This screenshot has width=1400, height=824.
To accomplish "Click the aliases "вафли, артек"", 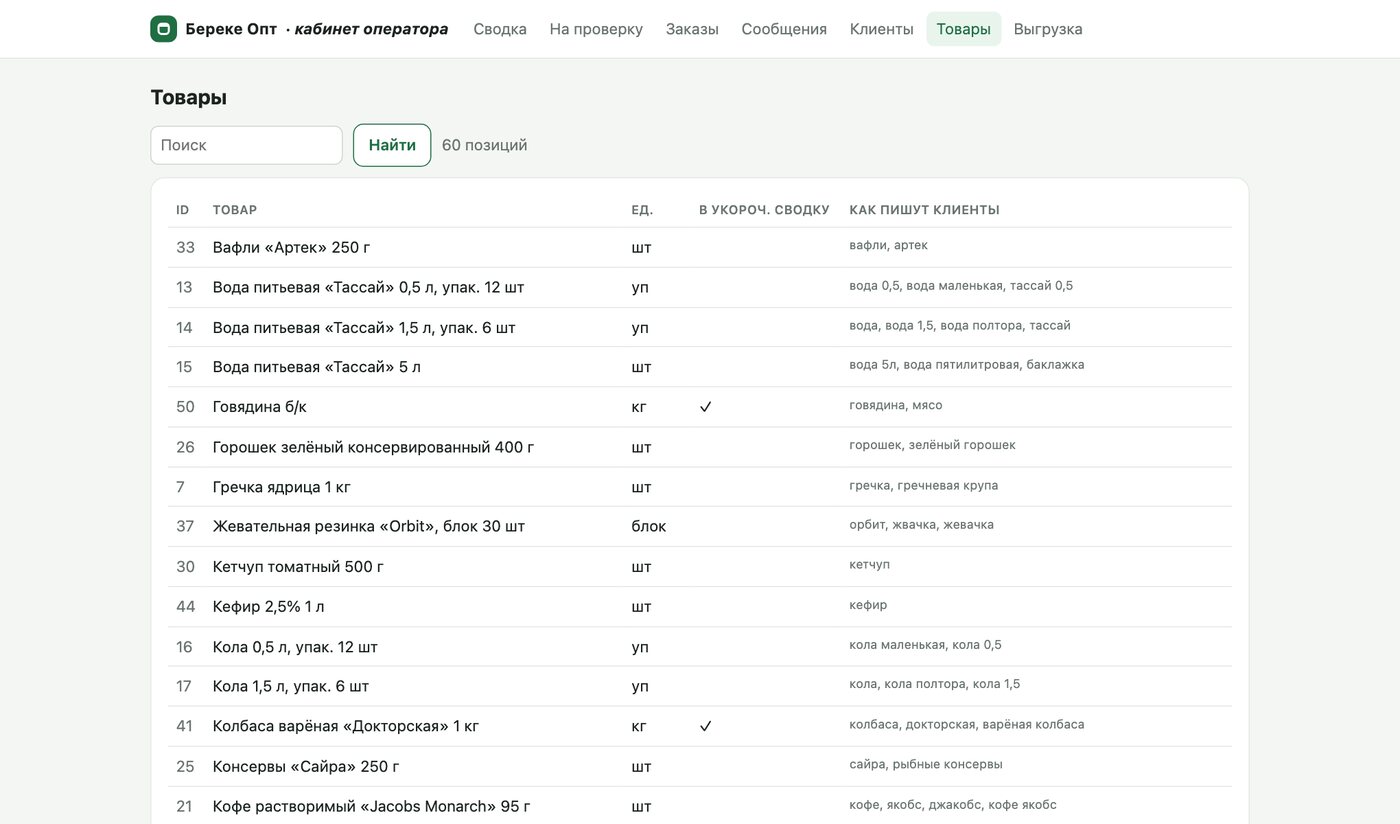I will coord(889,245).
